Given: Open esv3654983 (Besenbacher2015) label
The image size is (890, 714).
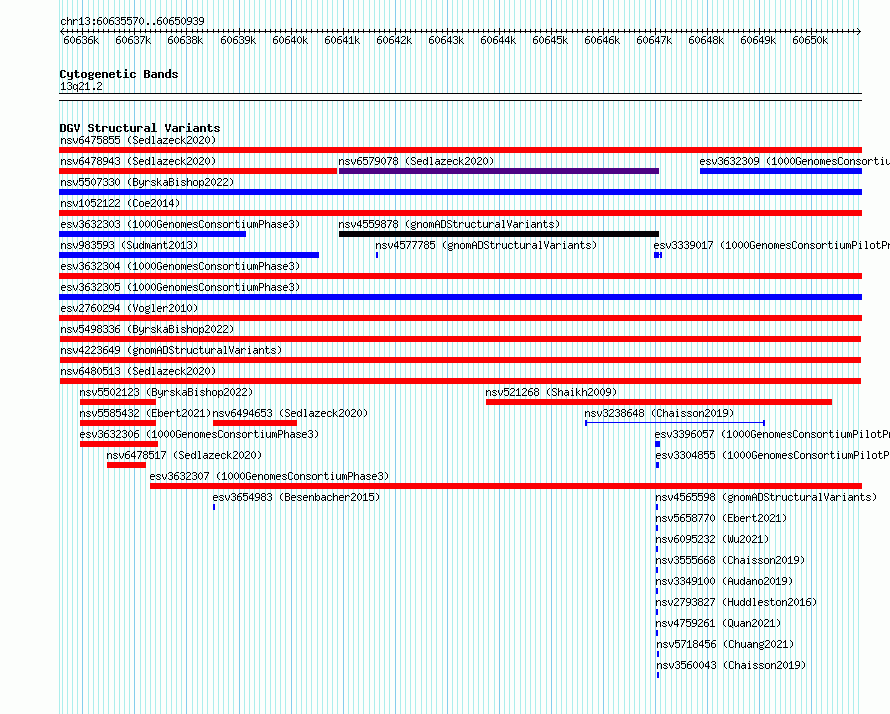Looking at the screenshot, I should [x=296, y=497].
